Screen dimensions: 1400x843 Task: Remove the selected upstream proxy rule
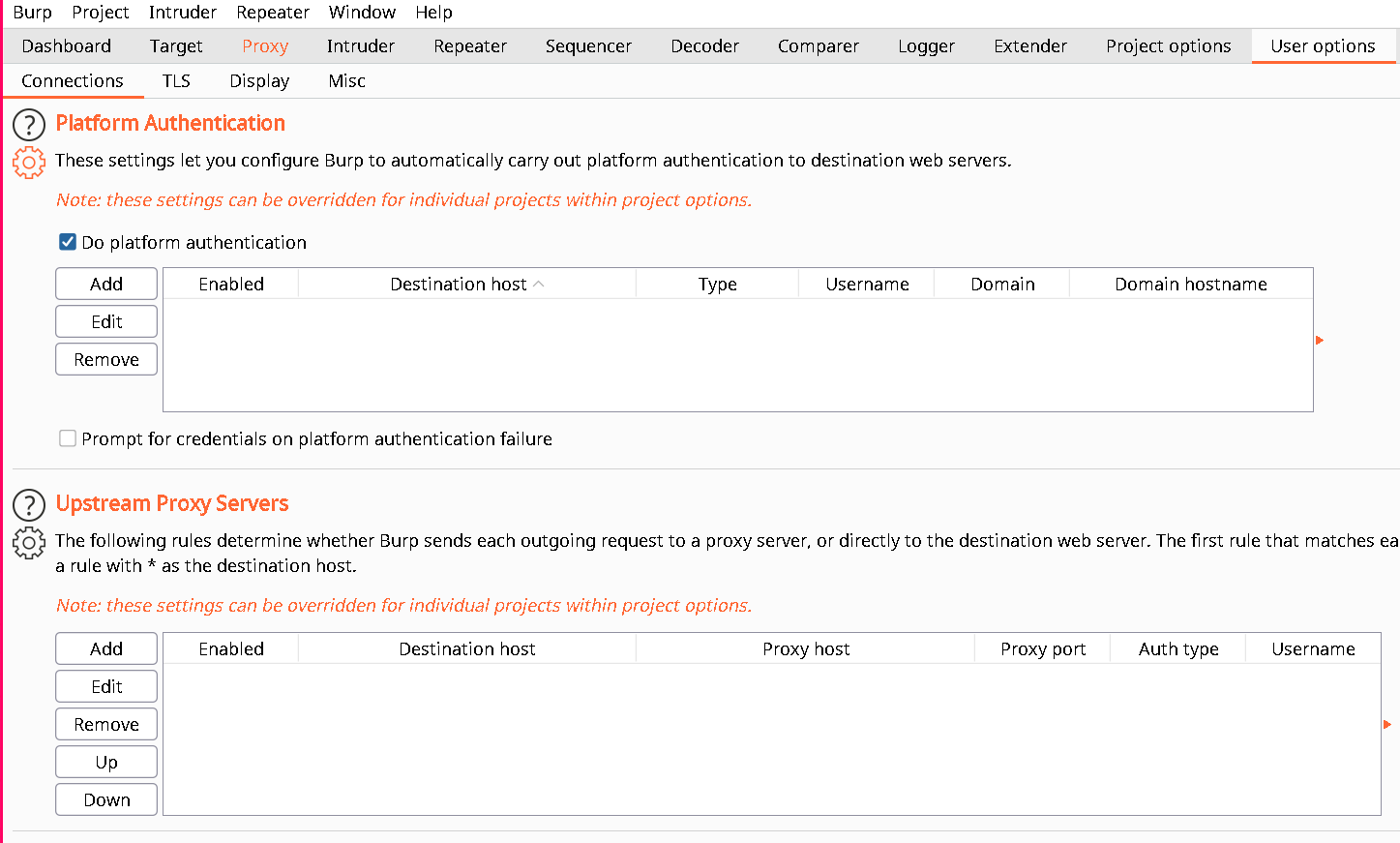[106, 724]
